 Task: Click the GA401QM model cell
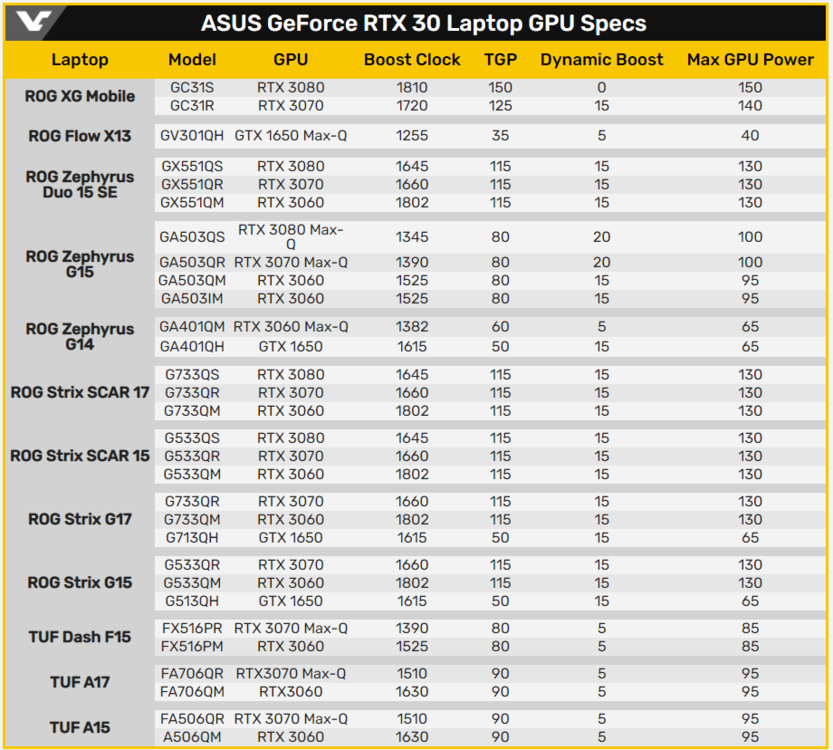click(192, 327)
